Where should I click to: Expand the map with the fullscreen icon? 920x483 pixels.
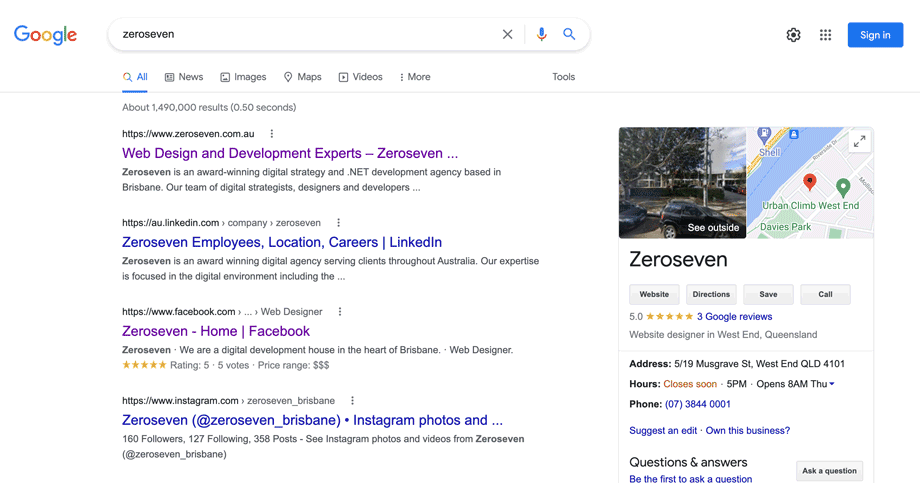point(859,142)
